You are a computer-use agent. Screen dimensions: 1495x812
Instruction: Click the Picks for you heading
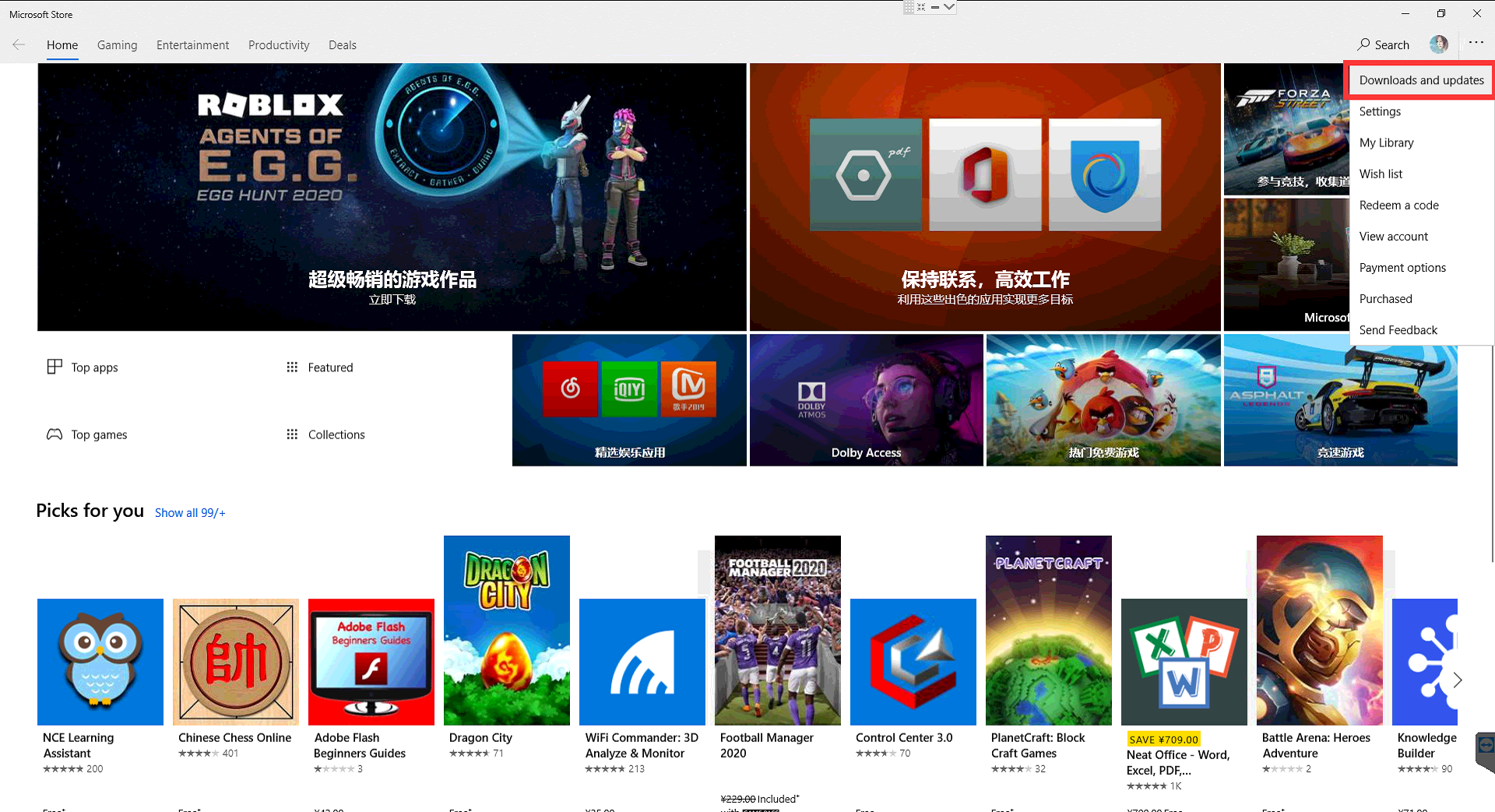click(90, 511)
